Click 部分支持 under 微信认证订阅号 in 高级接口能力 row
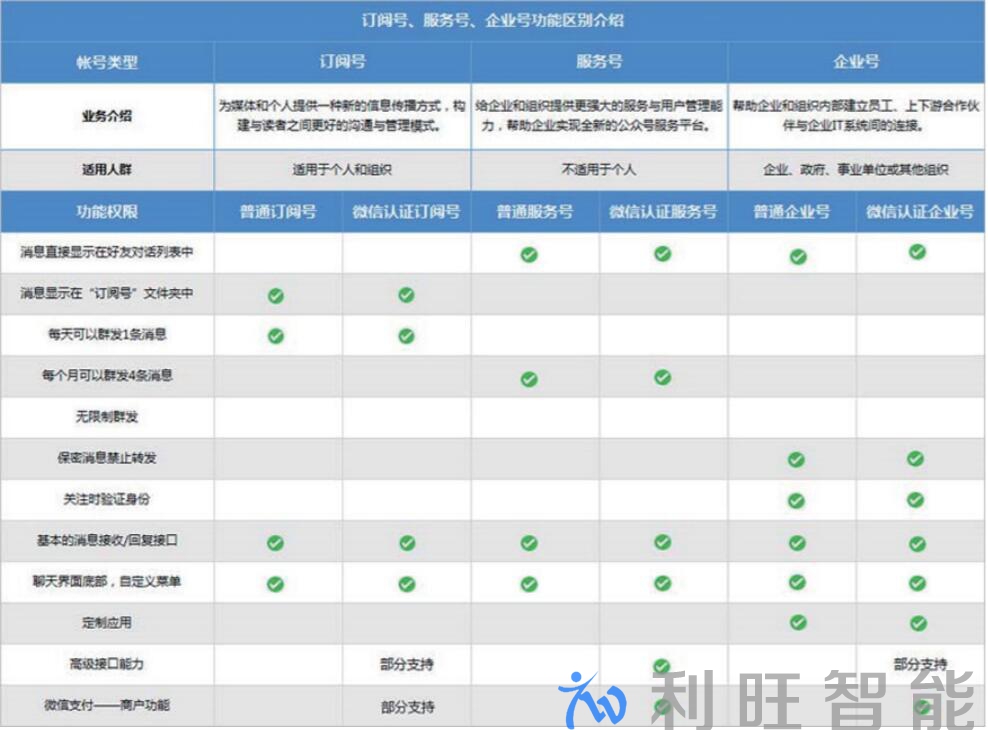Screen dimensions: 988x730 [x=407, y=664]
